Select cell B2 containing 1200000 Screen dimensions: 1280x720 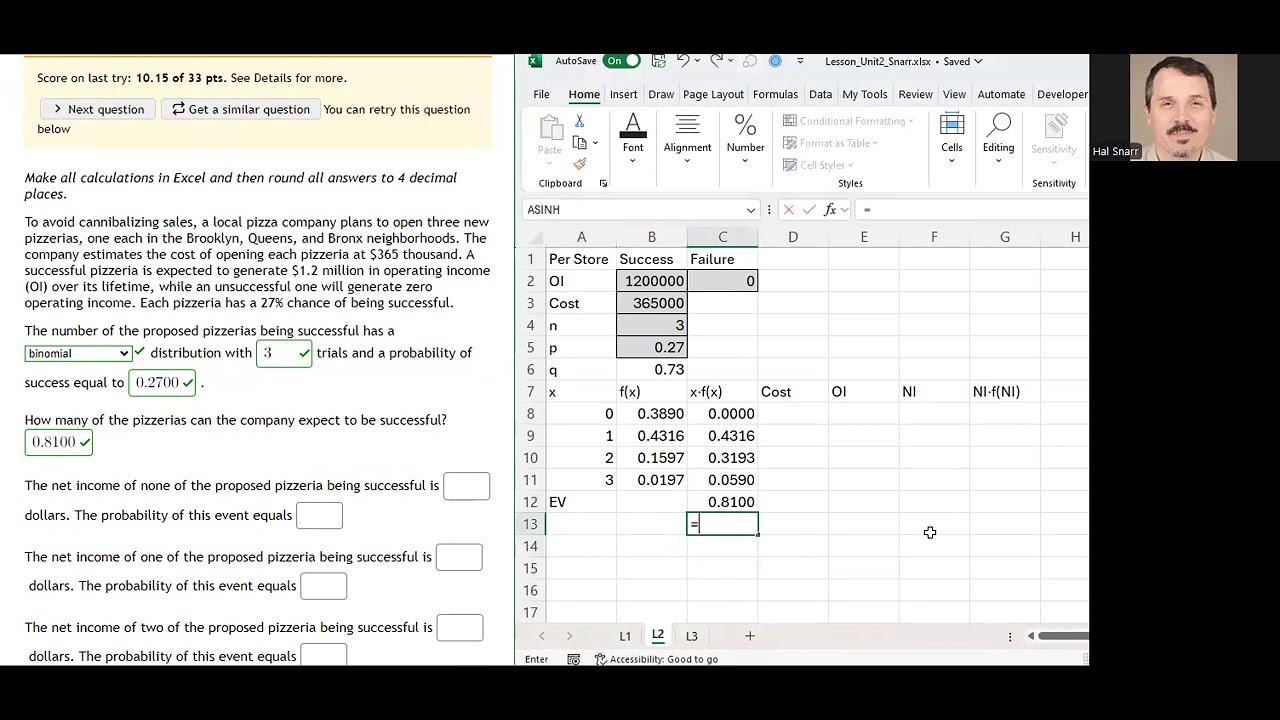click(652, 281)
